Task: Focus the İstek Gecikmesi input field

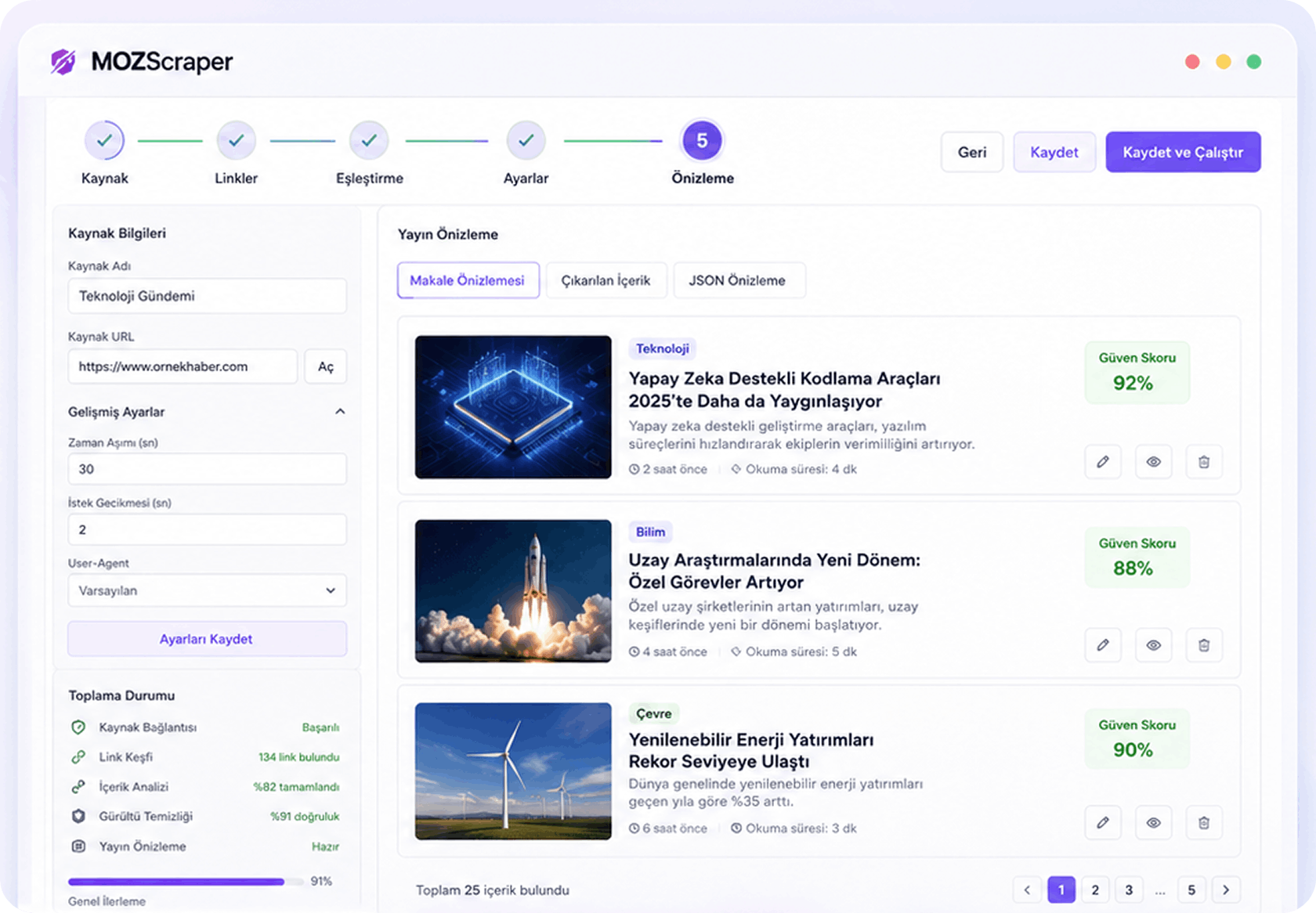Action: point(208,529)
